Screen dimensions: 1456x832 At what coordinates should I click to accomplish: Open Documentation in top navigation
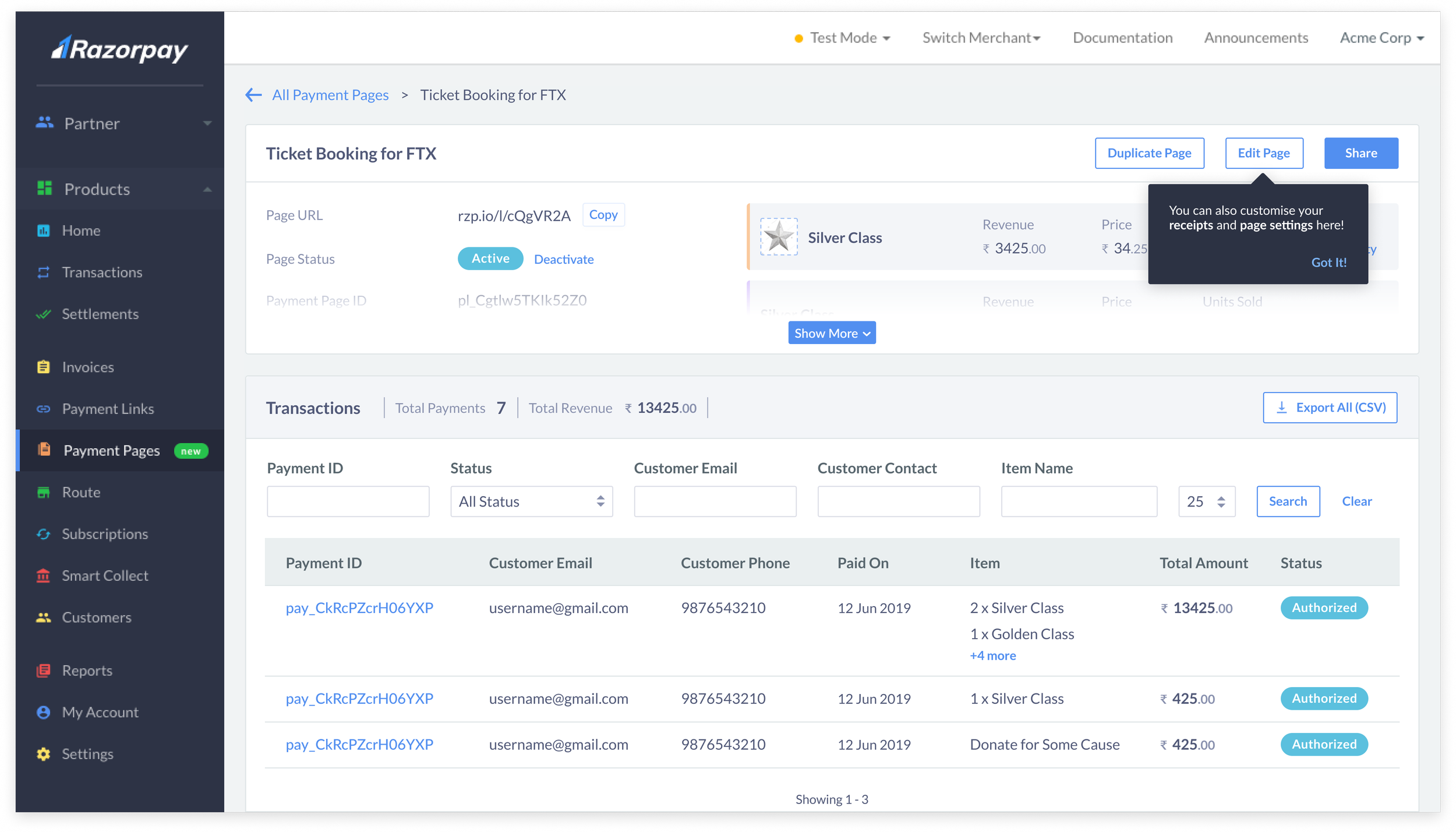click(1122, 38)
